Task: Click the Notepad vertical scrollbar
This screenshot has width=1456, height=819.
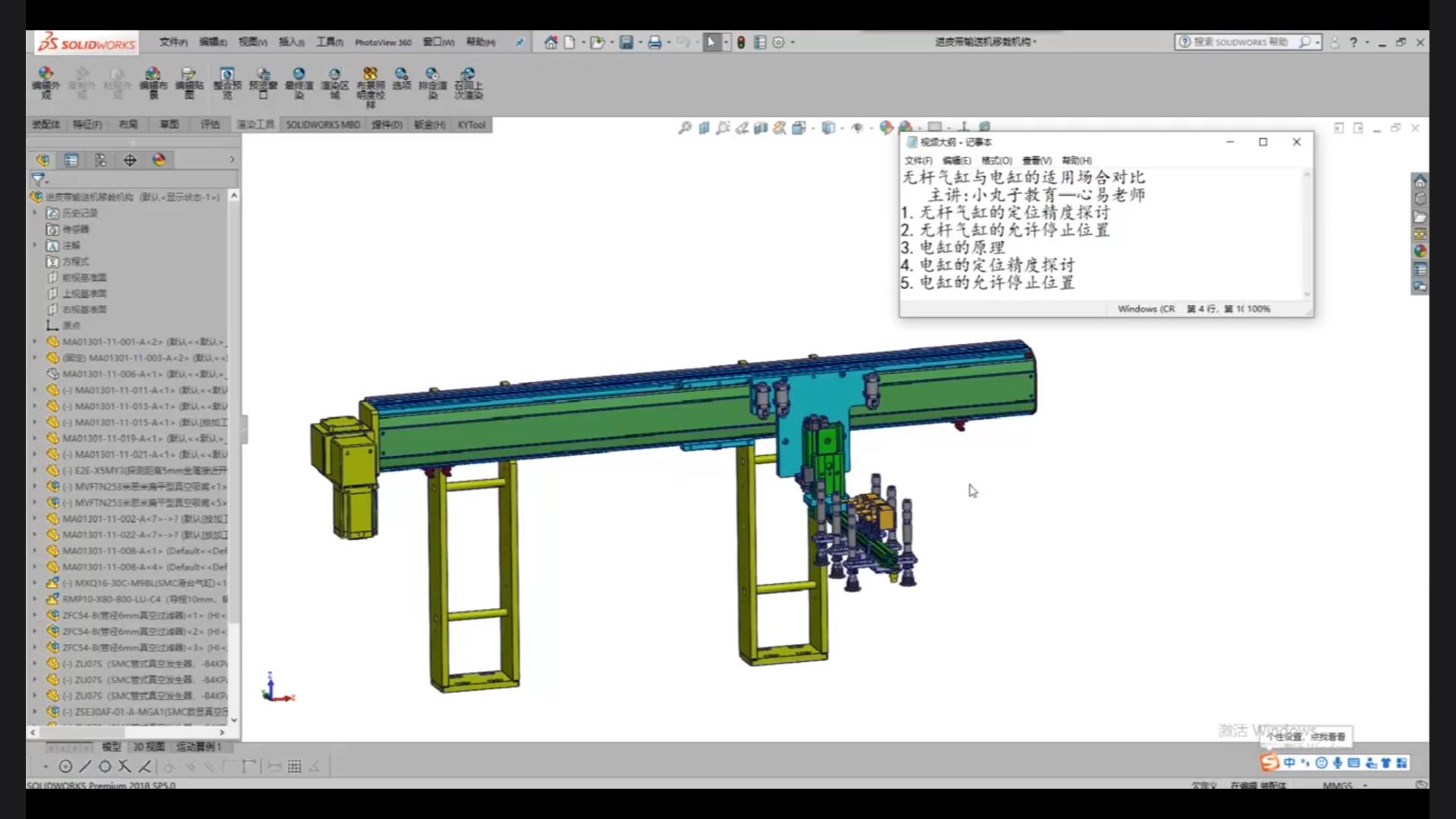Action: click(1307, 234)
